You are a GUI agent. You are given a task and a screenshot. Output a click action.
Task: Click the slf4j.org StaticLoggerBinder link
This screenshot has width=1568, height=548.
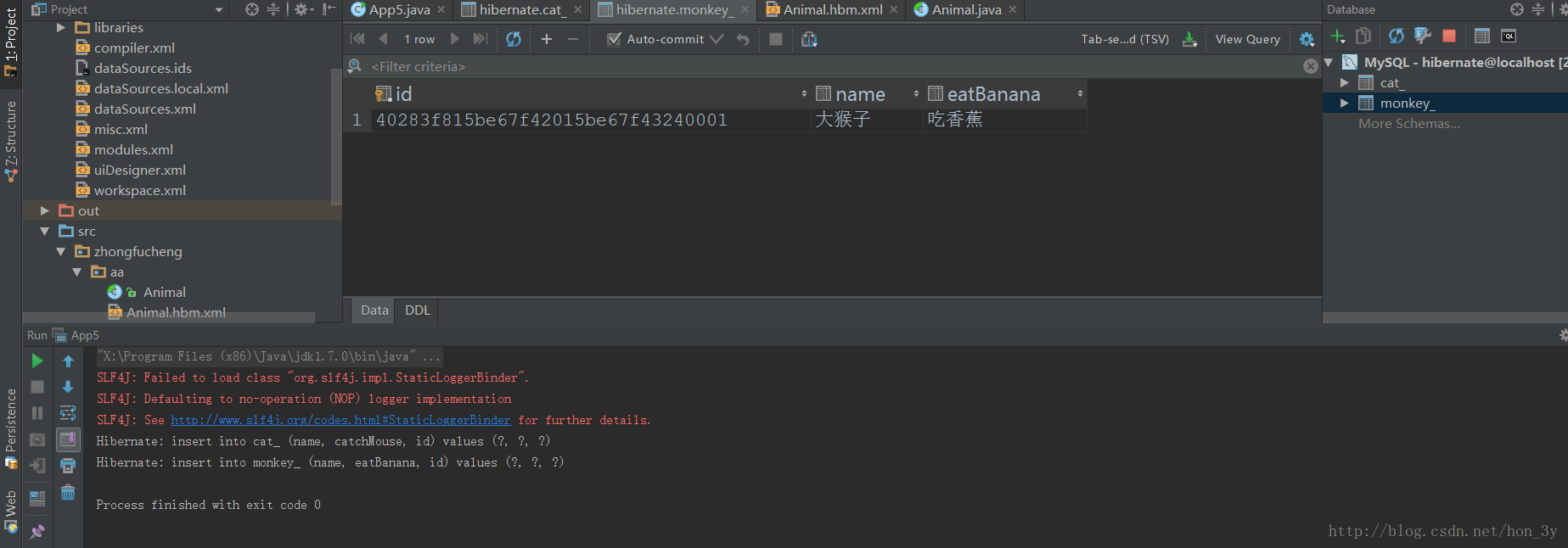point(340,420)
